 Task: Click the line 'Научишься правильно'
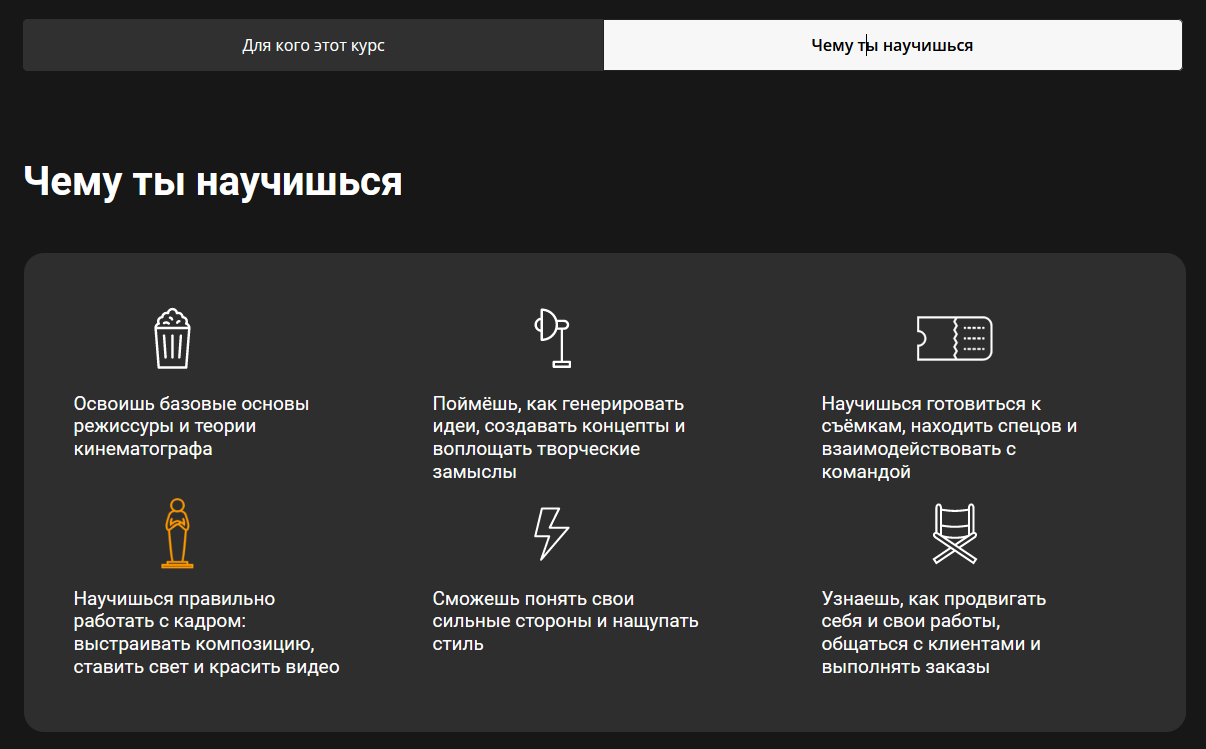click(174, 599)
